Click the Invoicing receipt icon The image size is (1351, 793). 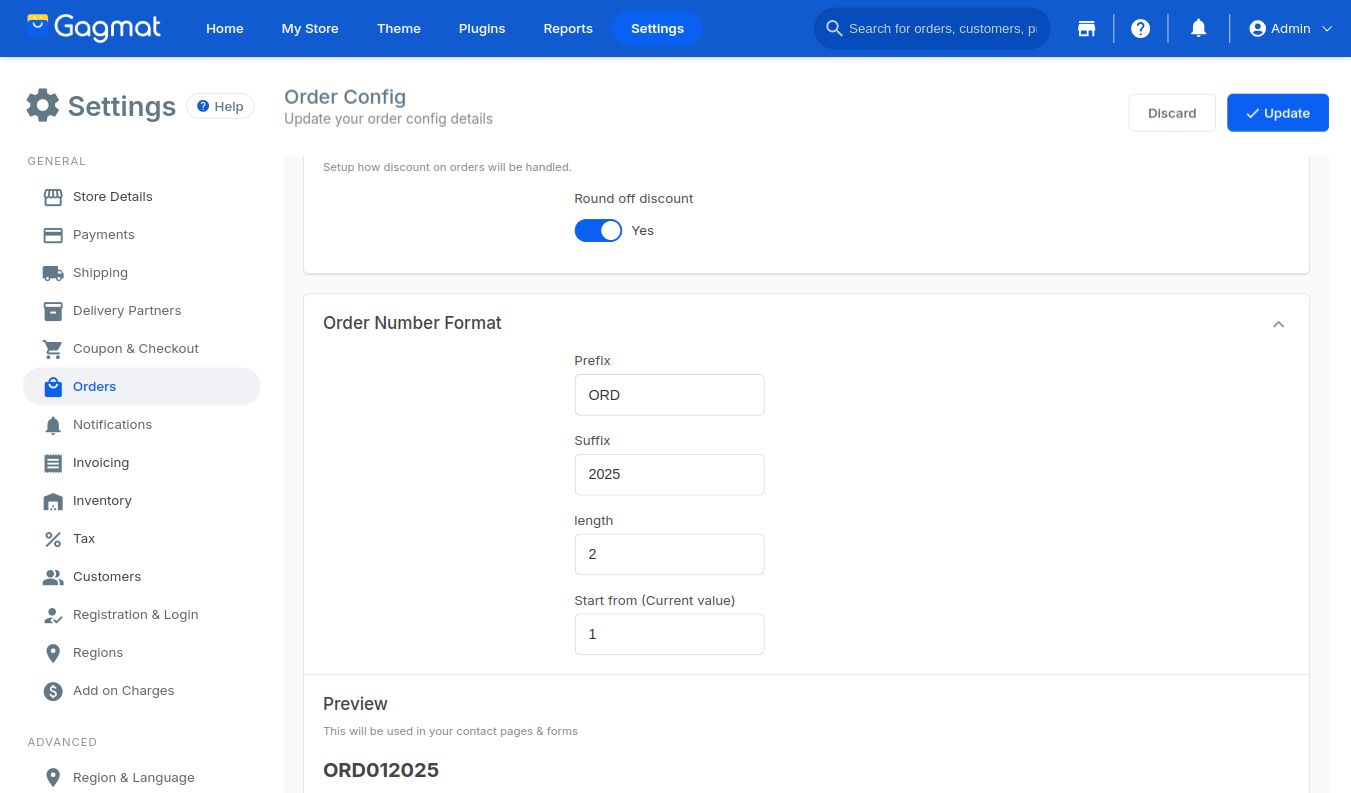[53, 463]
